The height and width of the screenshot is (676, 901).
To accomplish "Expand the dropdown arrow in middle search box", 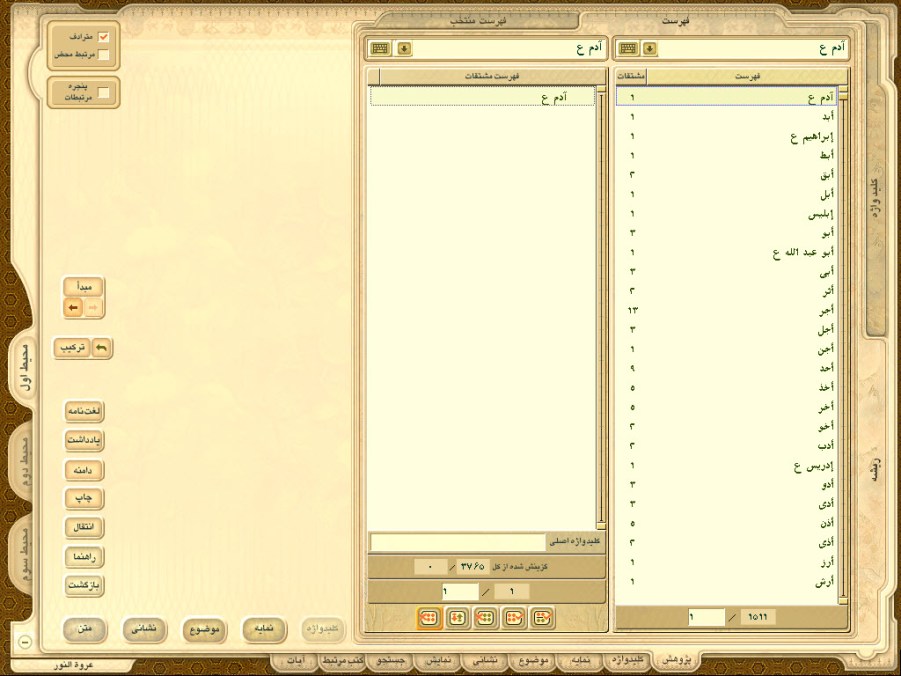I will coord(404,48).
